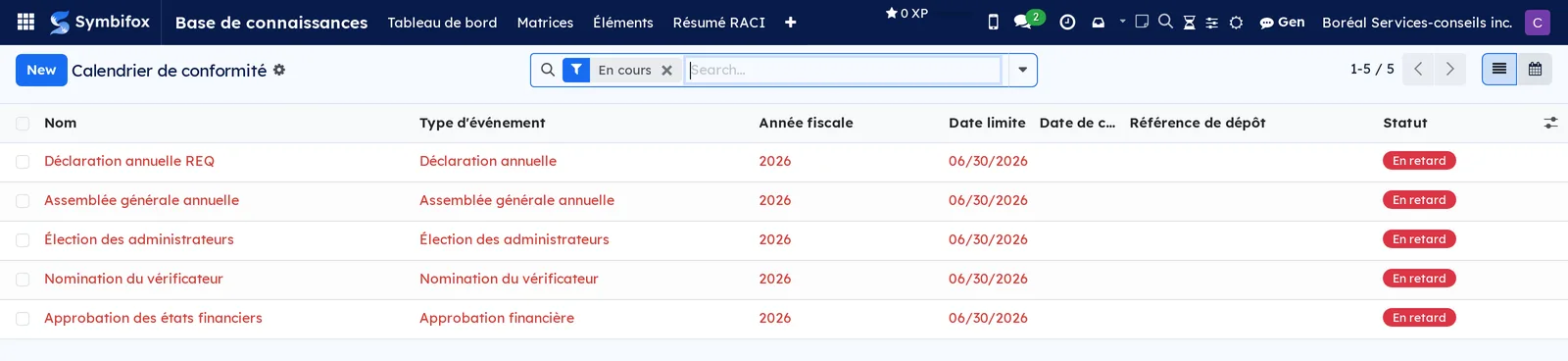Check the Nomination du vérificateur row
Screen dimensions: 1568x361
point(23,280)
